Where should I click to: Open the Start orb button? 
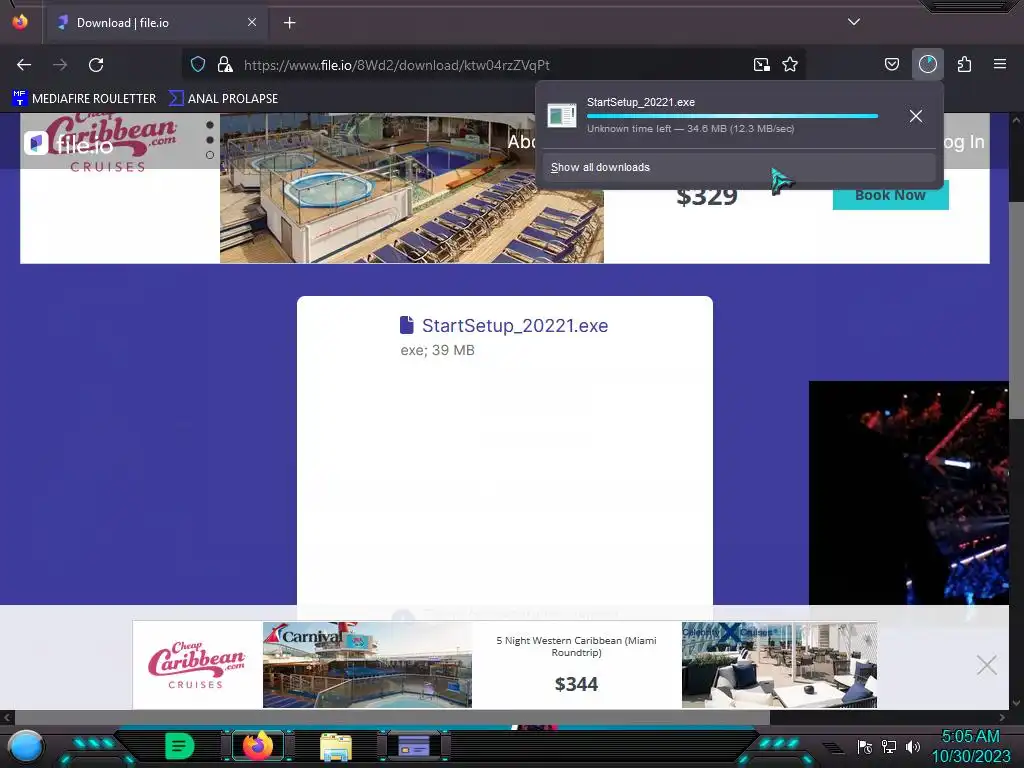coord(26,746)
